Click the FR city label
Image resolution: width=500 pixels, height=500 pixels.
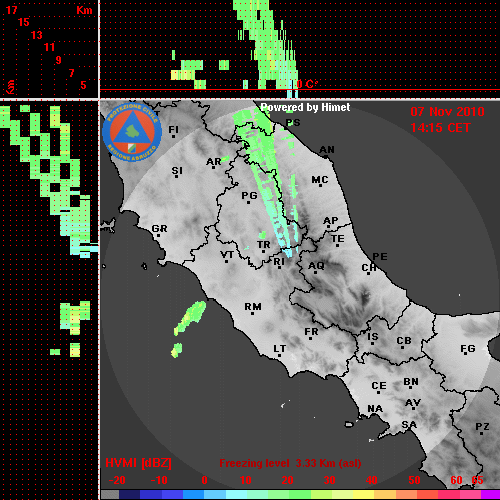click(311, 332)
